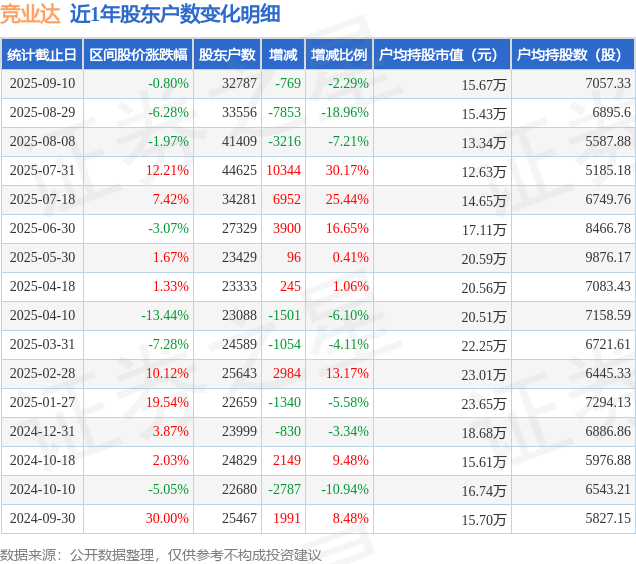The width and height of the screenshot is (636, 564).
Task: Select date cell 2025-02-28
Action: coord(43,373)
